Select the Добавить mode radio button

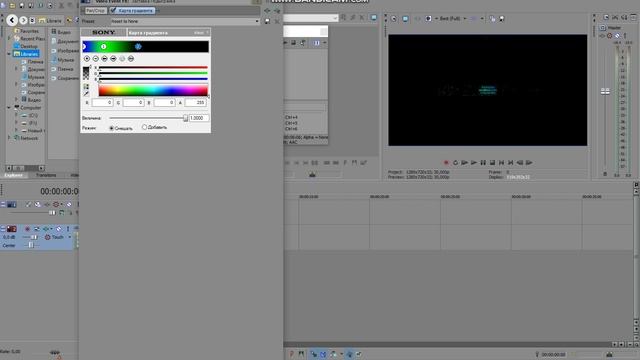[144, 127]
